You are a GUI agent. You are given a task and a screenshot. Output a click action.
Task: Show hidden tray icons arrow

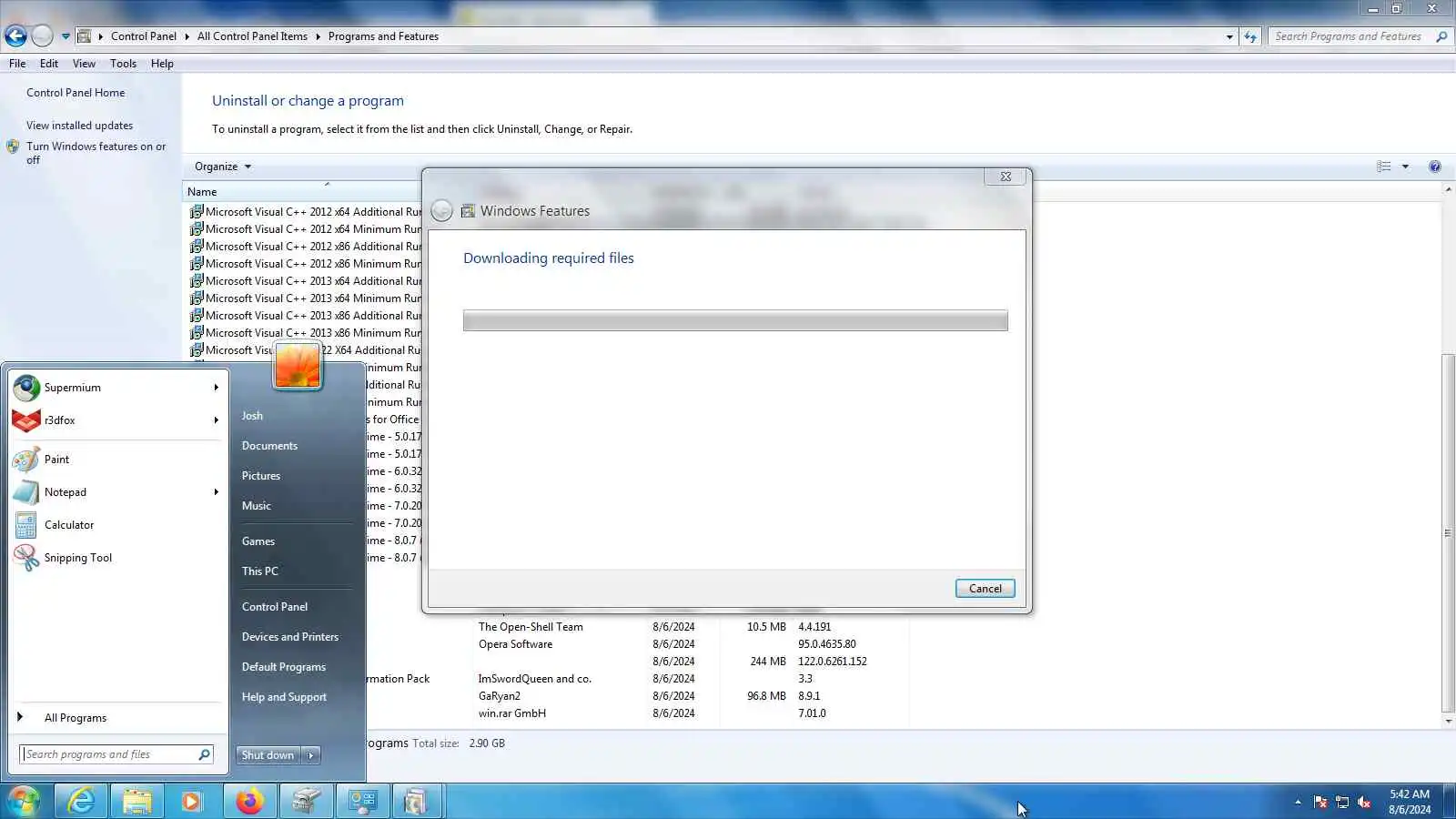pos(1298,802)
